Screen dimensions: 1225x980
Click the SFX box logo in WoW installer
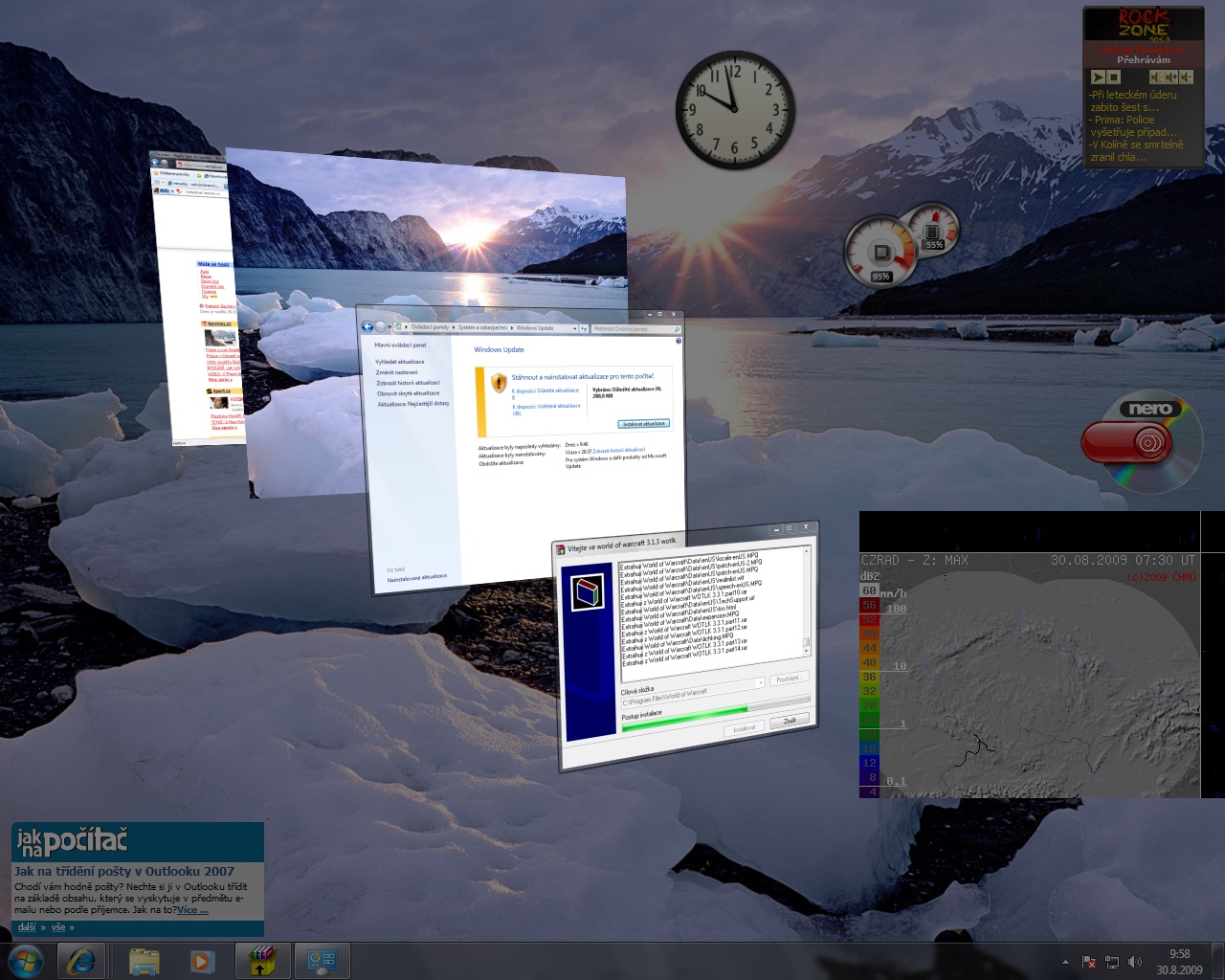click(x=588, y=592)
